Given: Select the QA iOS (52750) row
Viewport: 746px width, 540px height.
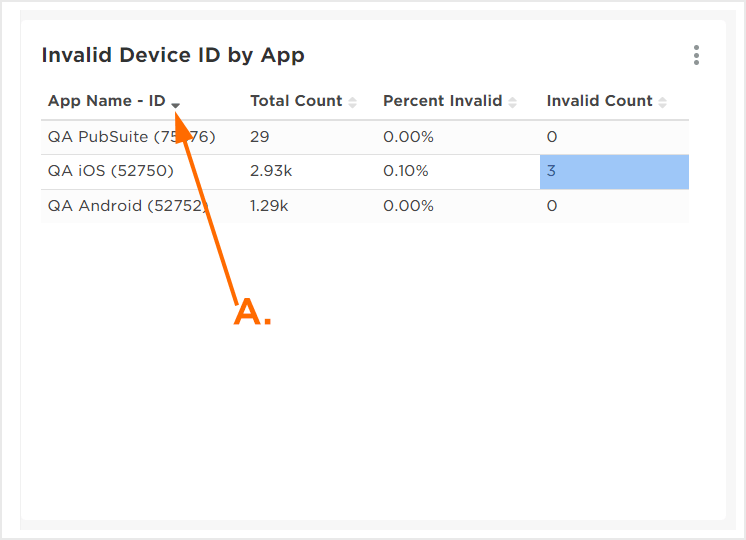Looking at the screenshot, I should [x=110, y=171].
